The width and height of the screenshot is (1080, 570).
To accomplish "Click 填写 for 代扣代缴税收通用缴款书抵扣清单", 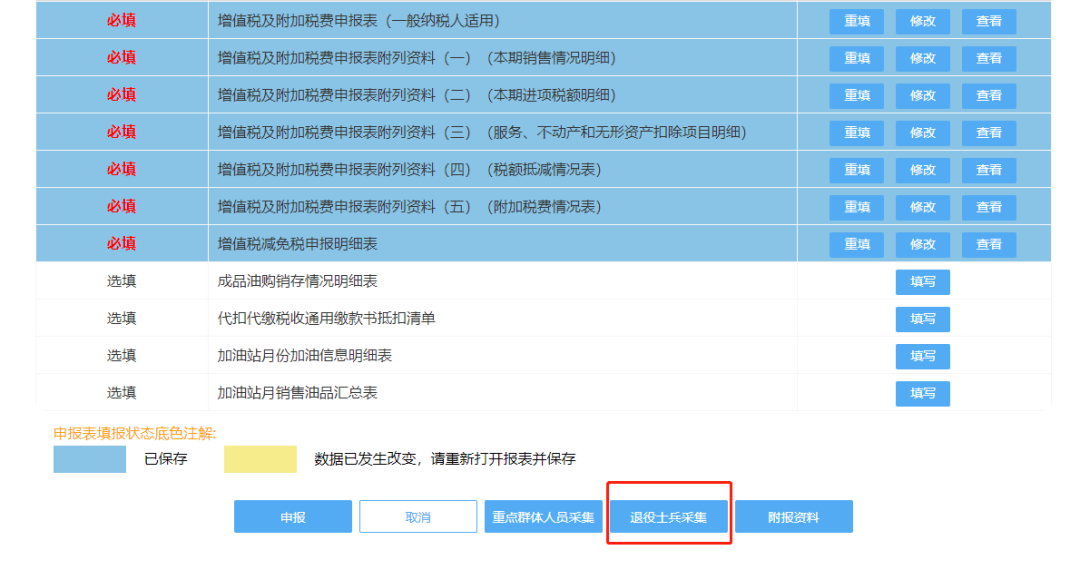I will click(x=922, y=319).
